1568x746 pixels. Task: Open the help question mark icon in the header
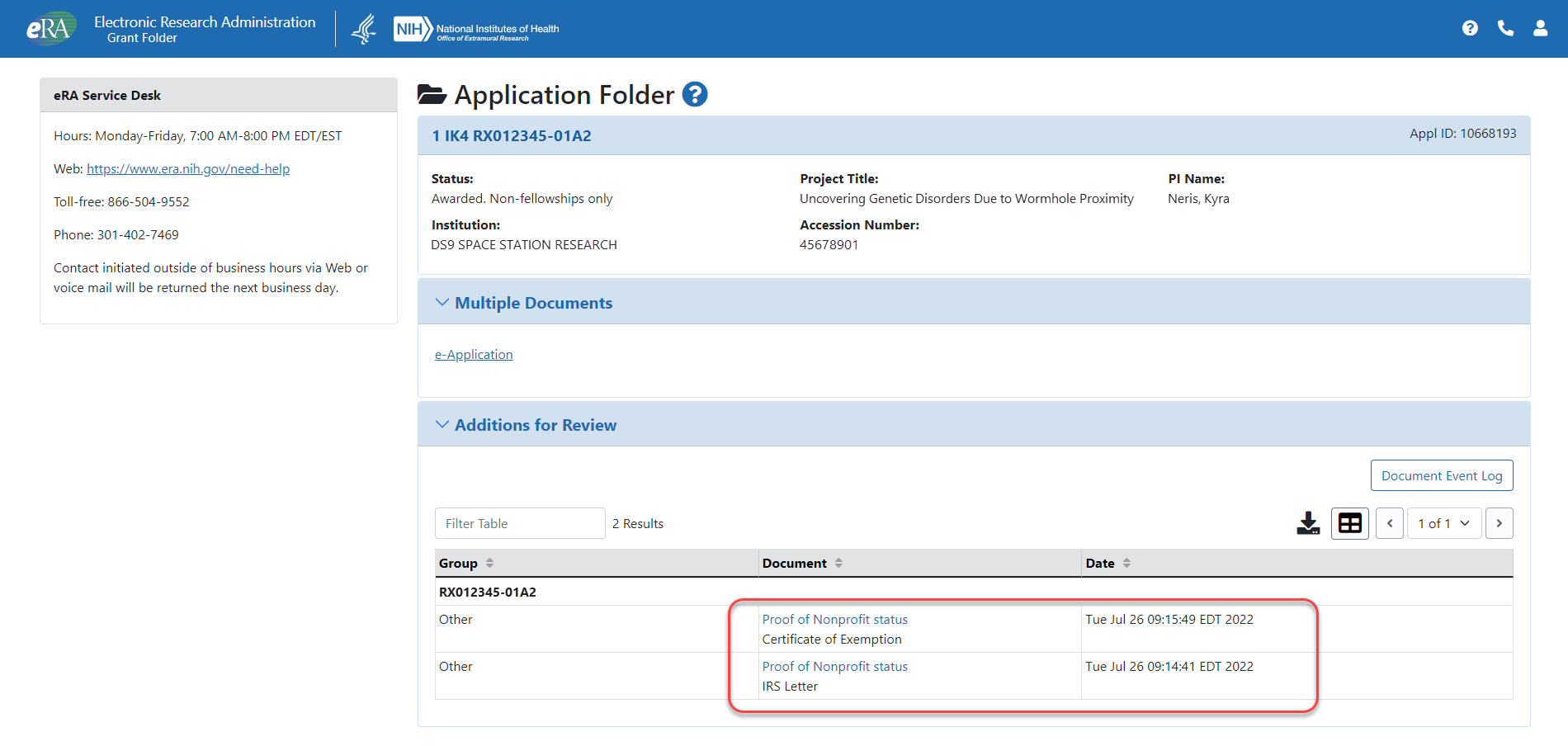tap(1470, 28)
